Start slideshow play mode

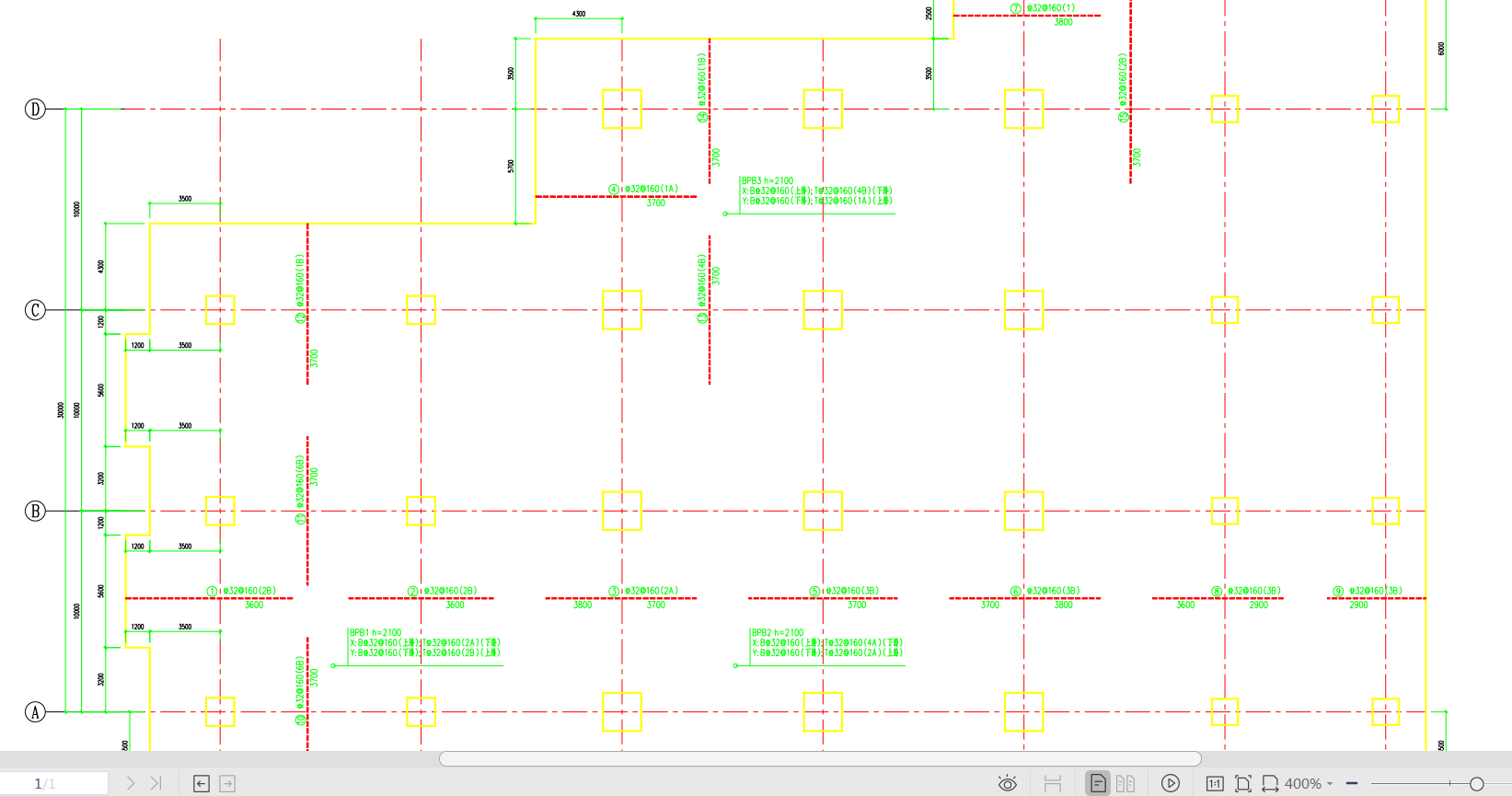[x=1171, y=784]
